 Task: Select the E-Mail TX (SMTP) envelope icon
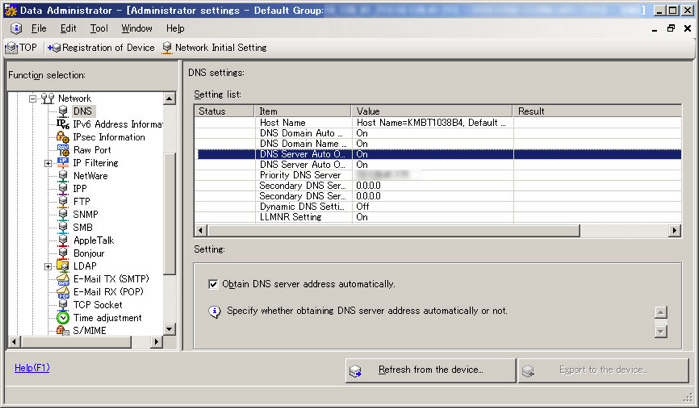[63, 279]
